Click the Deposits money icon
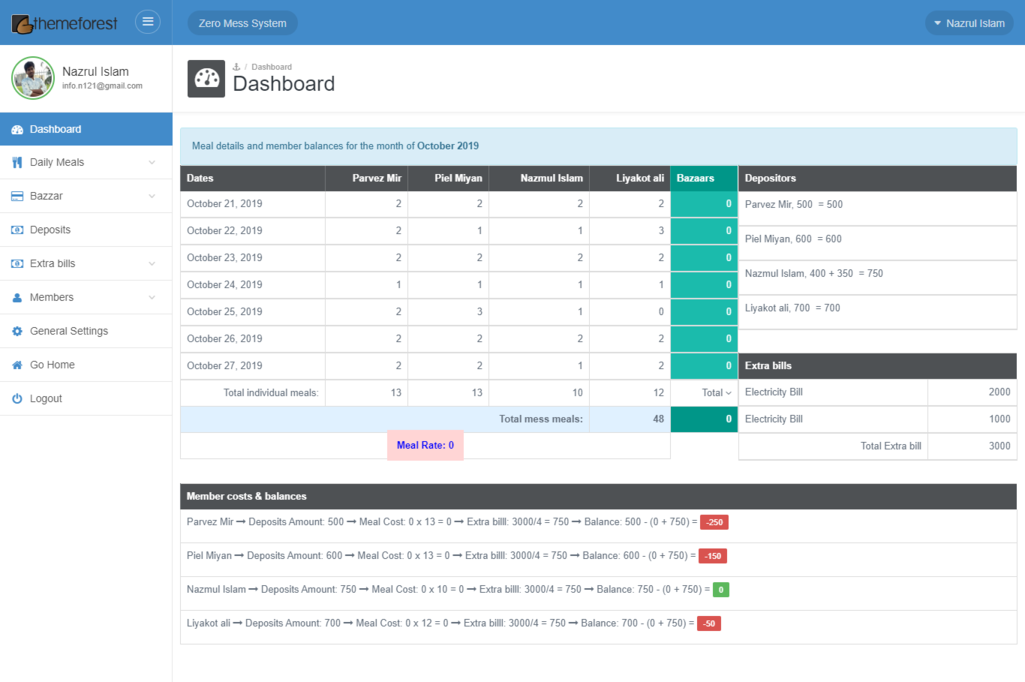Image resolution: width=1025 pixels, height=682 pixels. click(17, 230)
